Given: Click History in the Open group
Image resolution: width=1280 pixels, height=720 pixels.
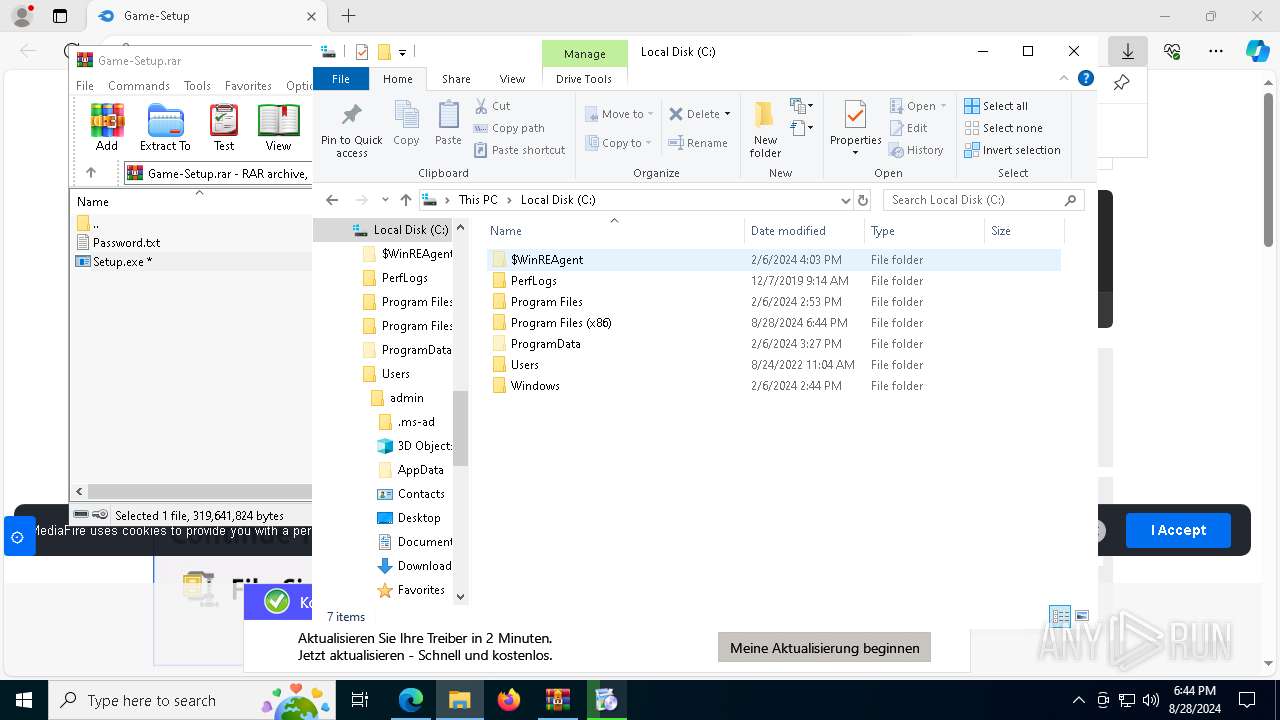Looking at the screenshot, I should click(x=916, y=150).
